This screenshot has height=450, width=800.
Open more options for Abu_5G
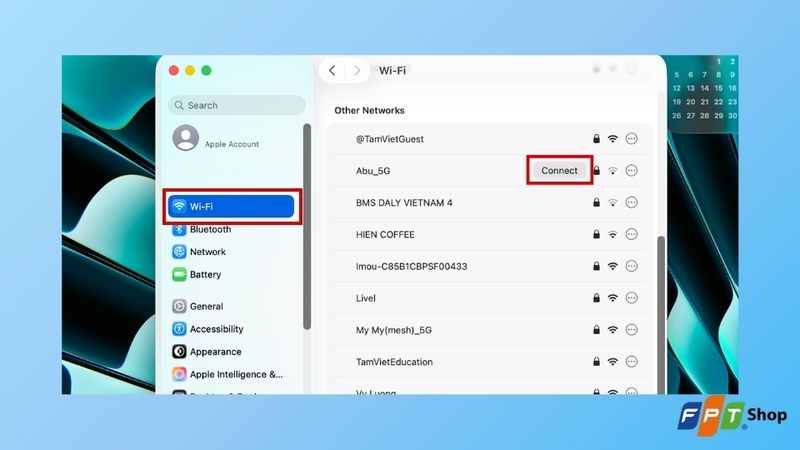[x=632, y=170]
